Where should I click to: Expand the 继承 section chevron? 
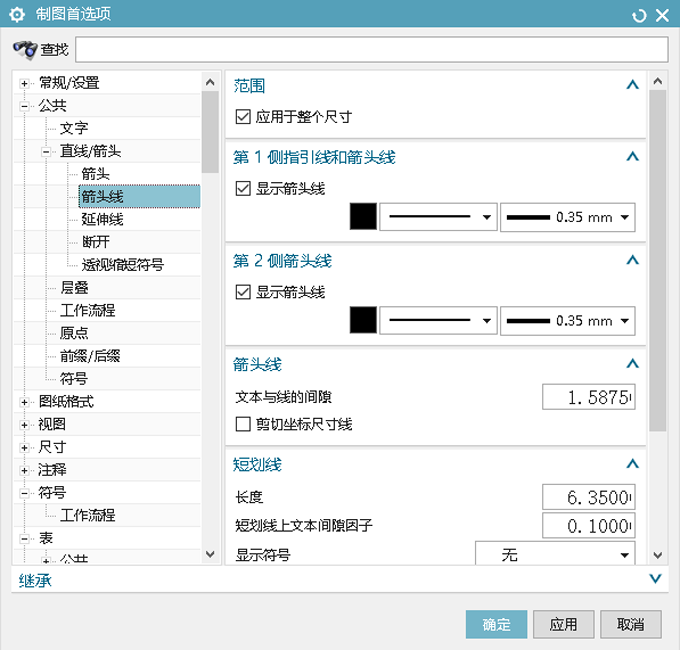pyautogui.click(x=655, y=578)
